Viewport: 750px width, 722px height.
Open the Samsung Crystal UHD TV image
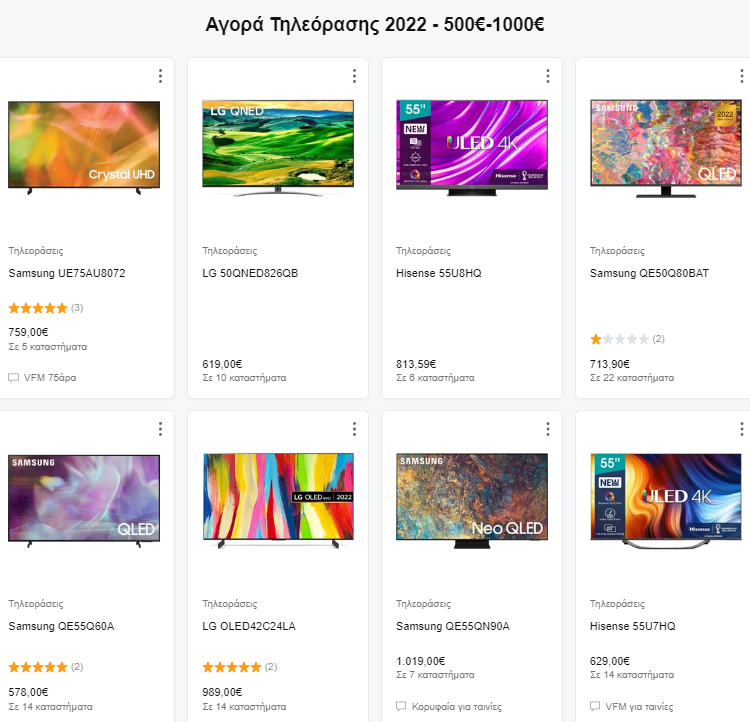click(84, 147)
